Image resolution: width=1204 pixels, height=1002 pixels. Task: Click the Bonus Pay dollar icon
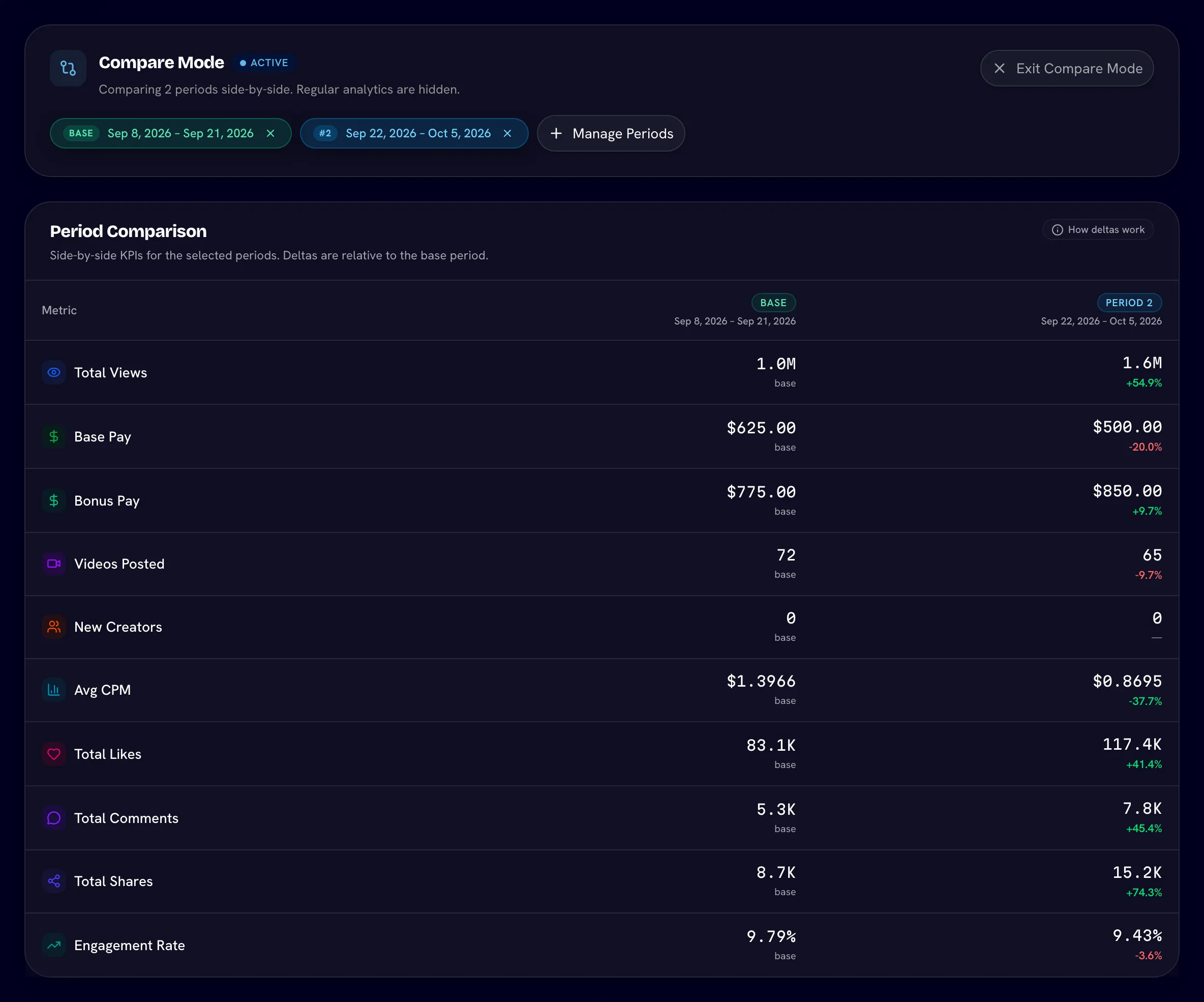point(54,500)
